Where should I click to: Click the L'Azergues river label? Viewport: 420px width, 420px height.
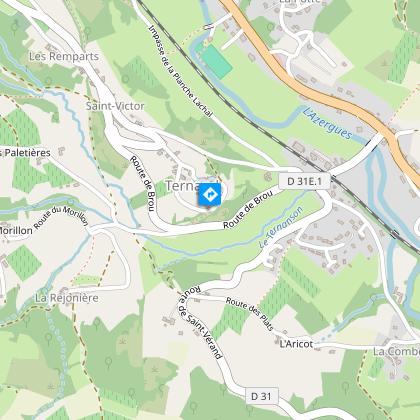tap(328, 123)
